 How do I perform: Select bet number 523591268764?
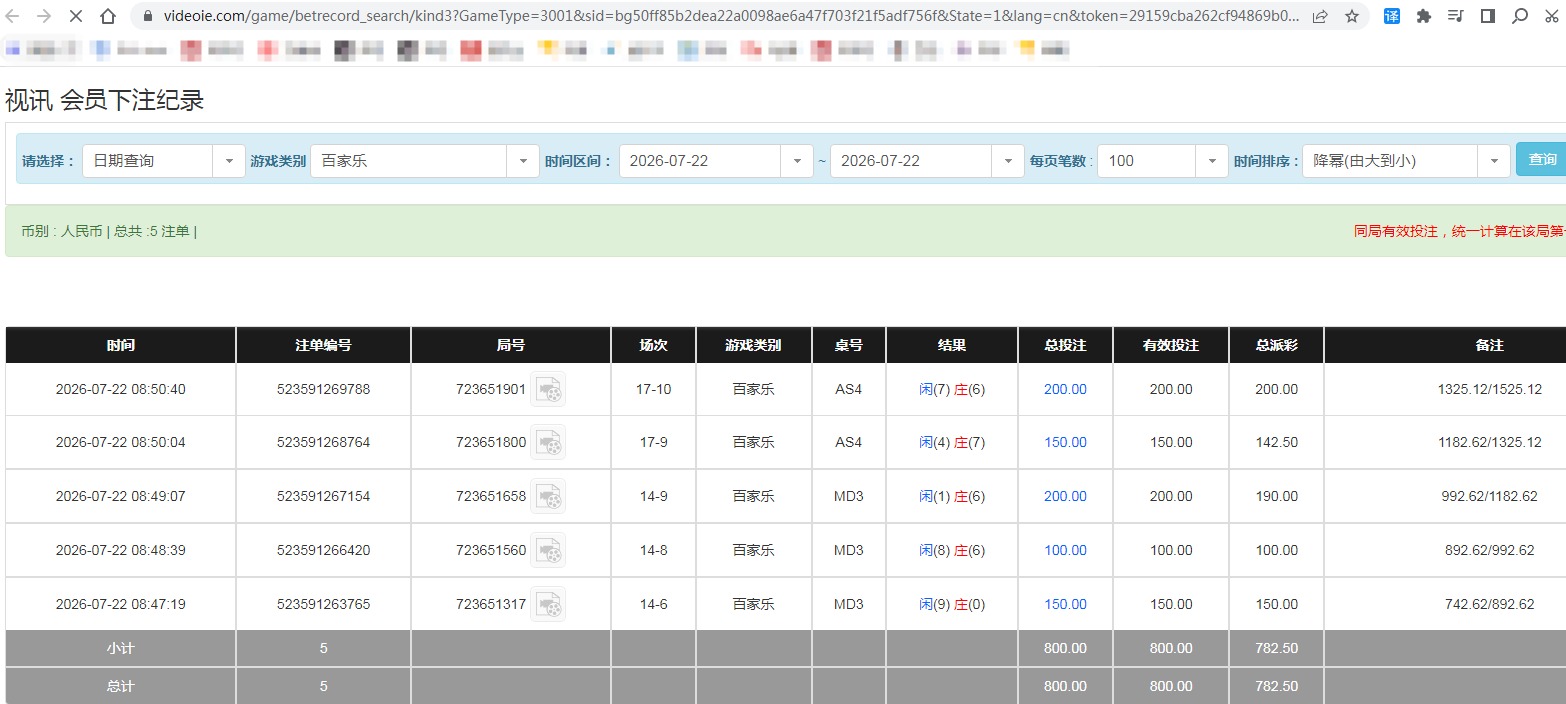coord(323,442)
